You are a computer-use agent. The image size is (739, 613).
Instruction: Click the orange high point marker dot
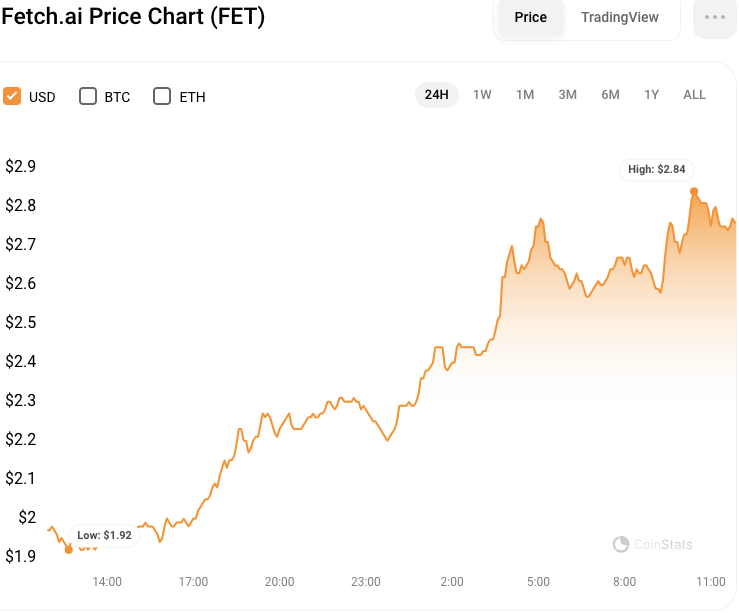[694, 191]
